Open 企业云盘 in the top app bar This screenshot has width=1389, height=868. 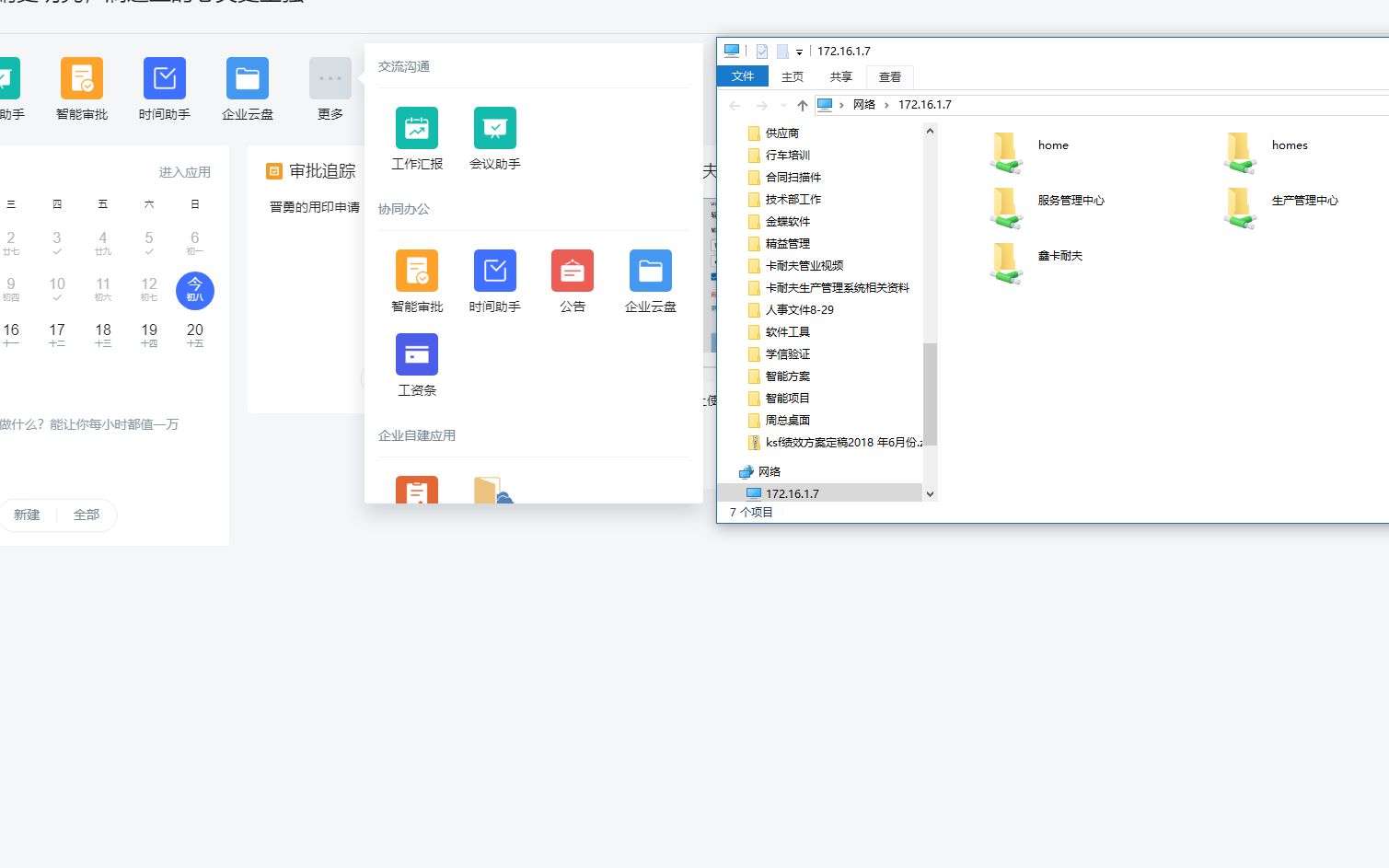pos(248,89)
